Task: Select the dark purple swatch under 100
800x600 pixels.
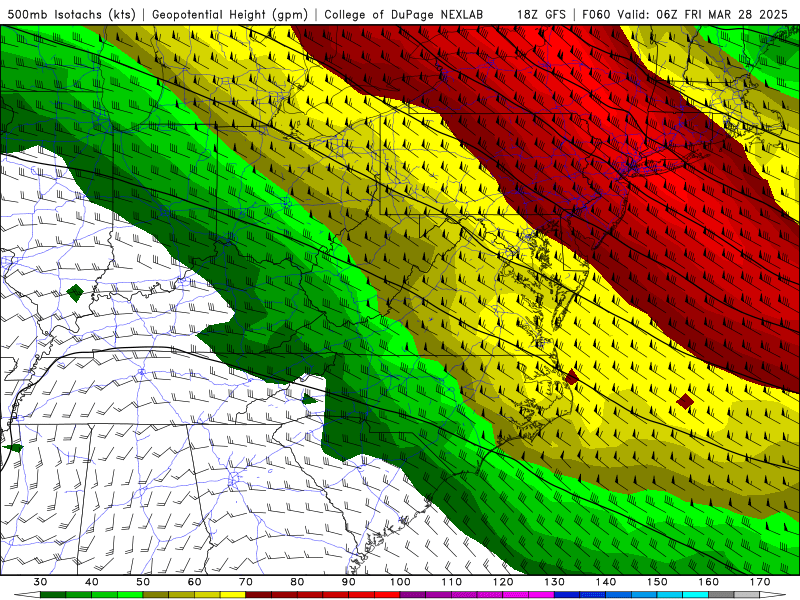Action: pyautogui.click(x=413, y=596)
